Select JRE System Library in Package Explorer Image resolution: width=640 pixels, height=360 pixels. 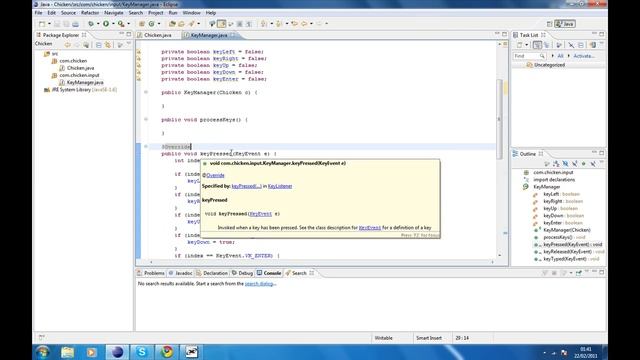point(80,90)
